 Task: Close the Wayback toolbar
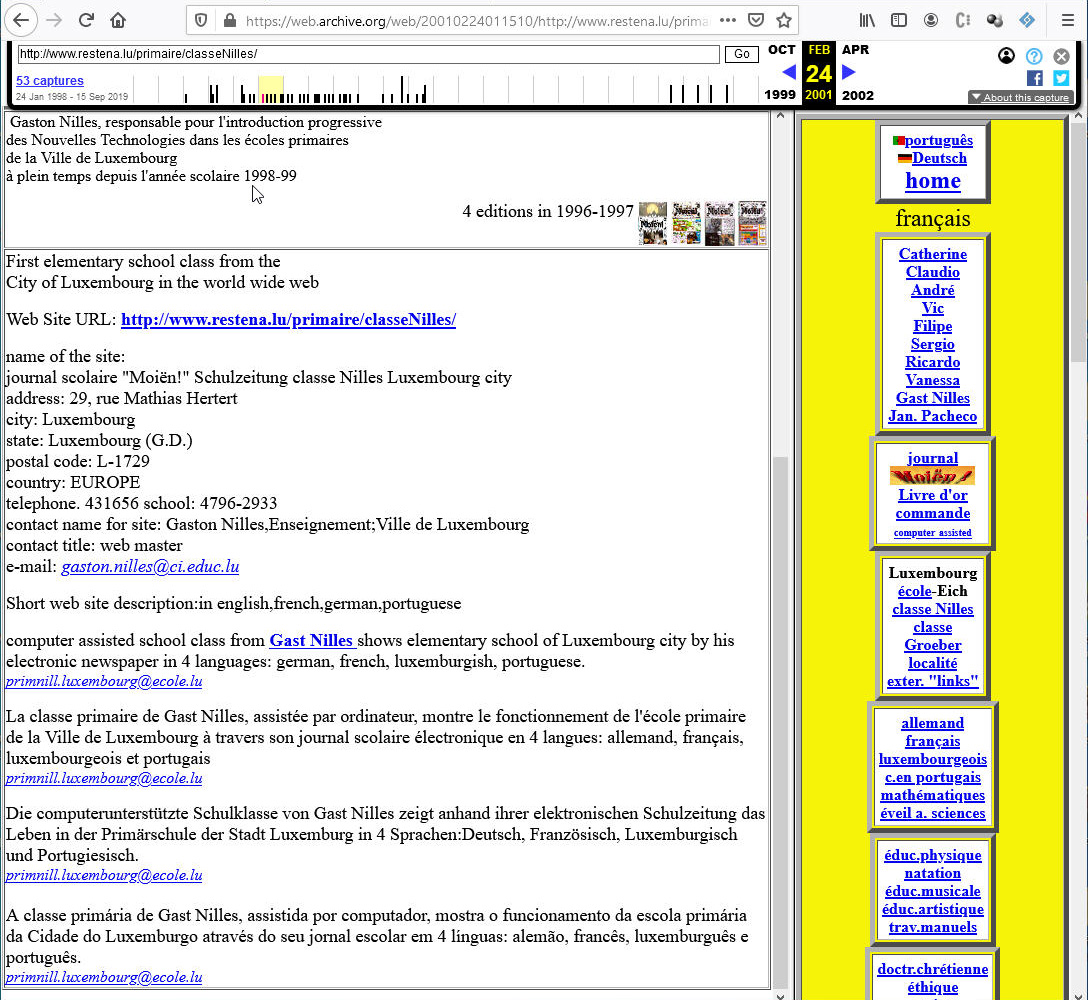pyautogui.click(x=1061, y=56)
